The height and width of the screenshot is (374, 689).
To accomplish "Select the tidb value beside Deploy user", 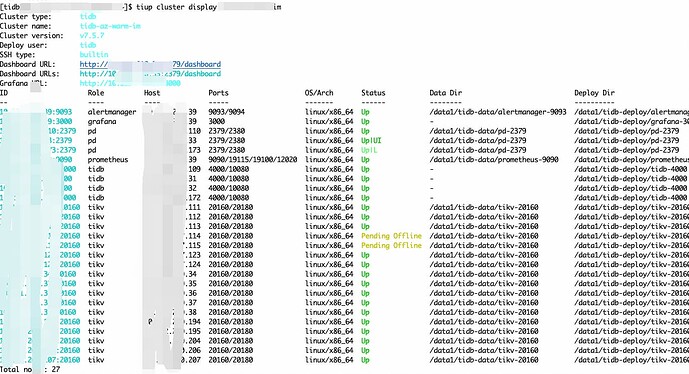I will coord(88,45).
